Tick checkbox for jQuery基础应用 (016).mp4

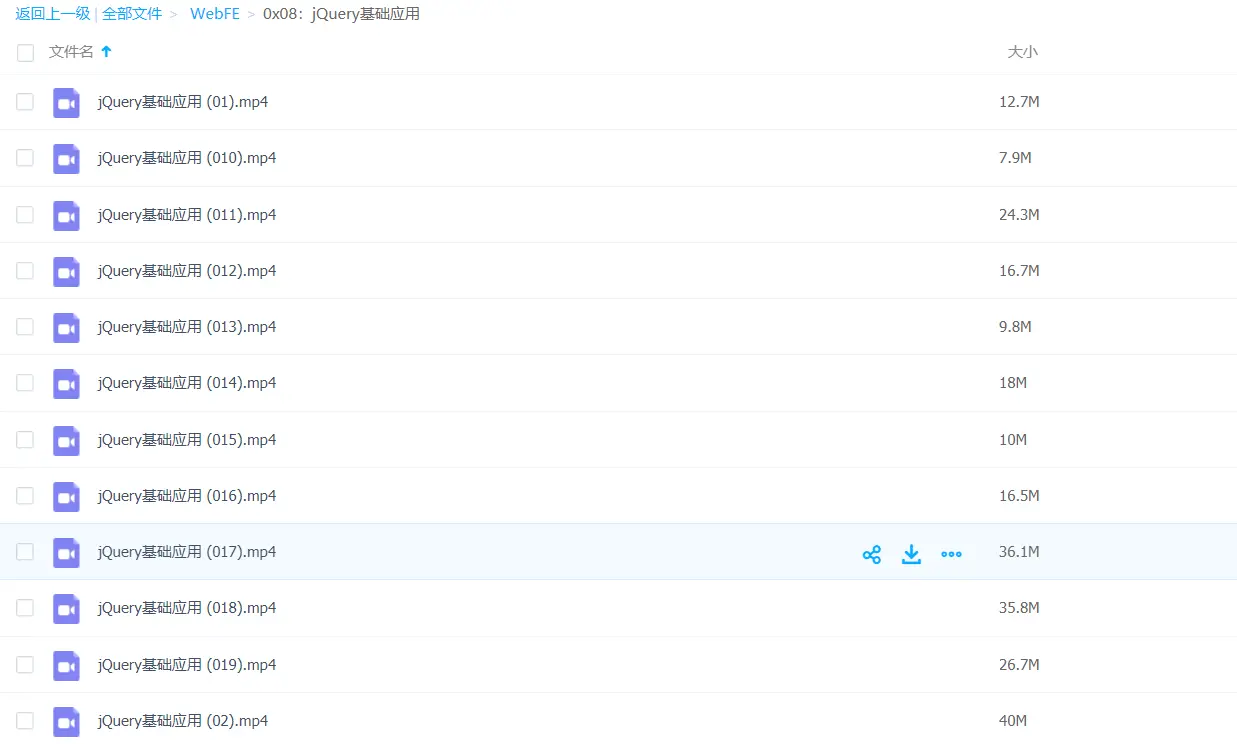(25, 496)
